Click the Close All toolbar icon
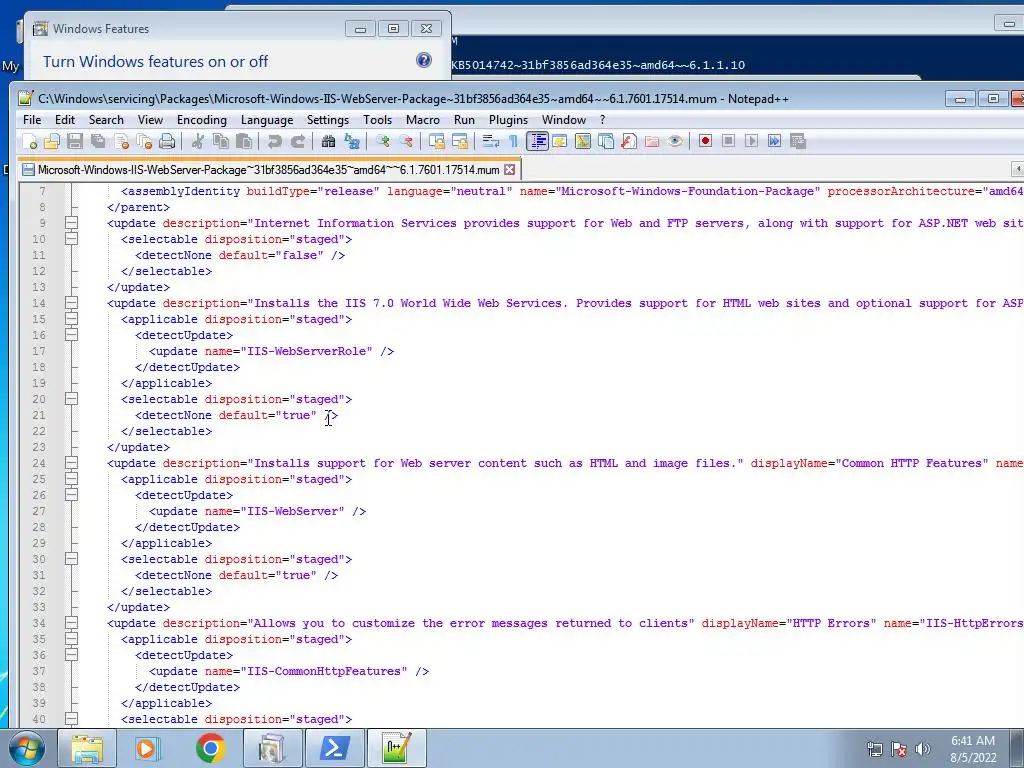Image resolution: width=1024 pixels, height=768 pixels. [x=144, y=142]
